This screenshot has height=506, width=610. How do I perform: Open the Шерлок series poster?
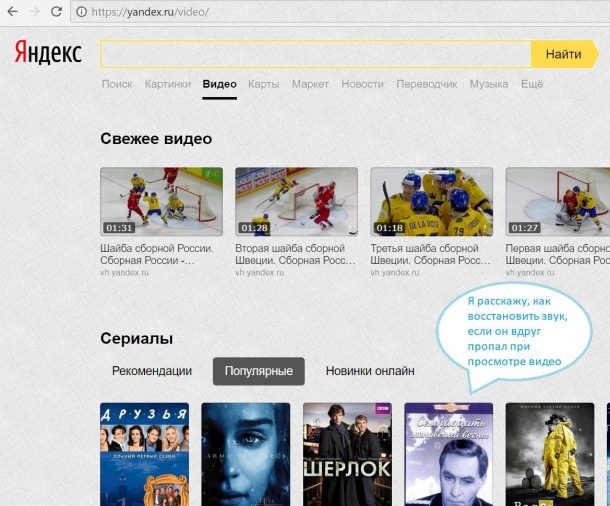(x=347, y=454)
